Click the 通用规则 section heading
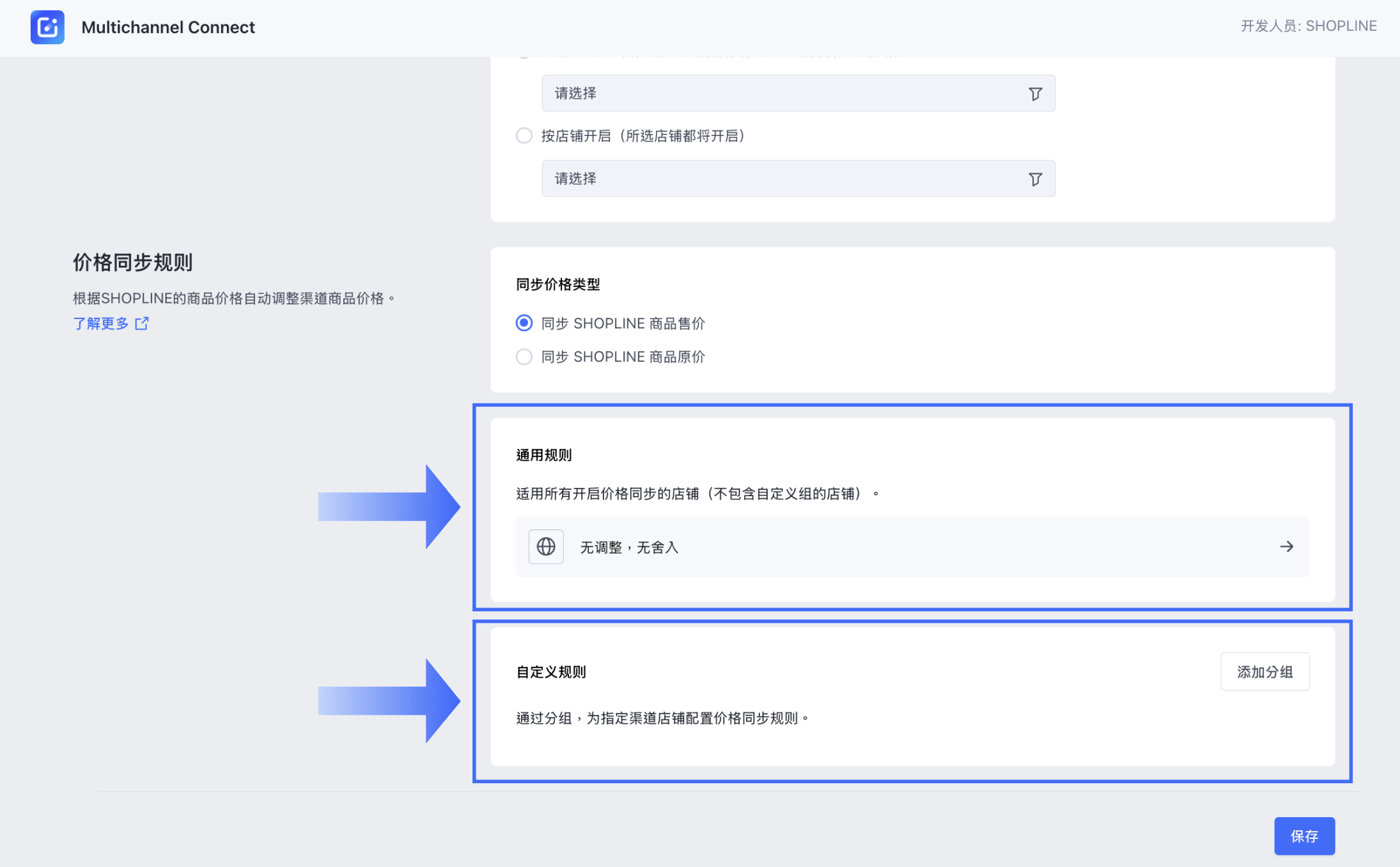 (544, 455)
